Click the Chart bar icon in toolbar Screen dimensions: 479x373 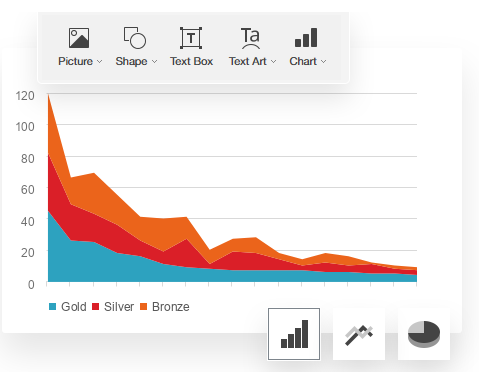(x=306, y=38)
